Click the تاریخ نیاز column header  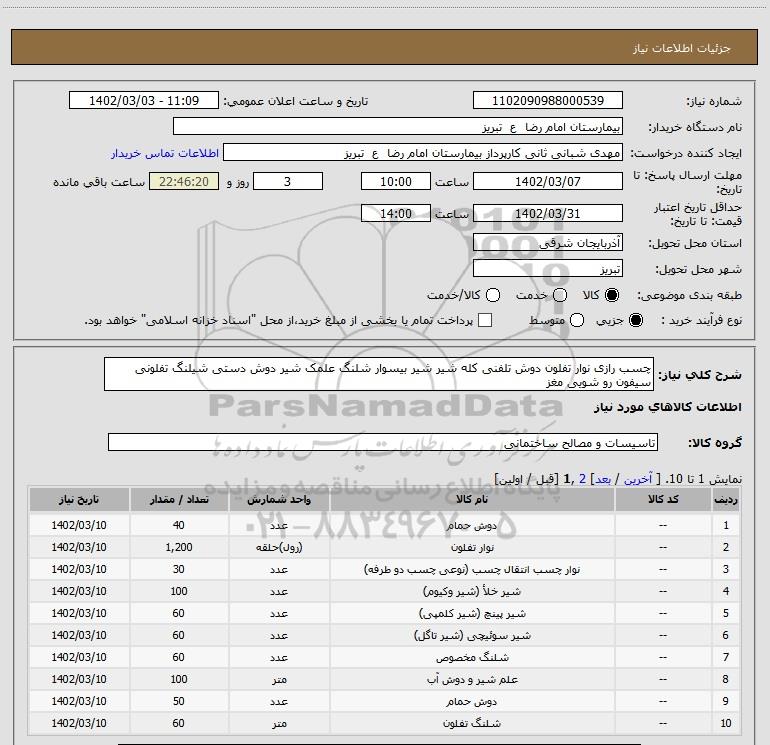click(x=79, y=499)
